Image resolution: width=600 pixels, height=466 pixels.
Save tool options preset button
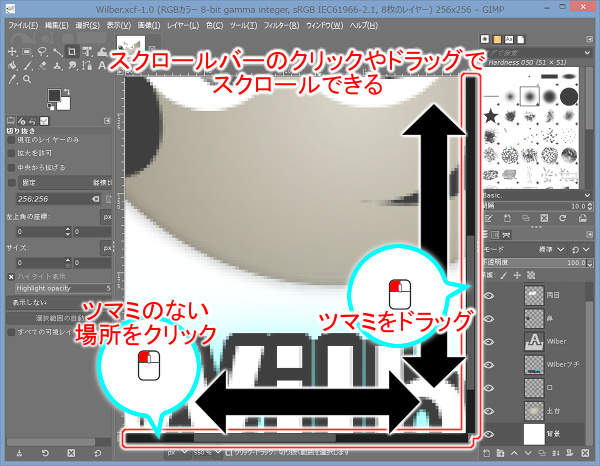tap(19, 453)
